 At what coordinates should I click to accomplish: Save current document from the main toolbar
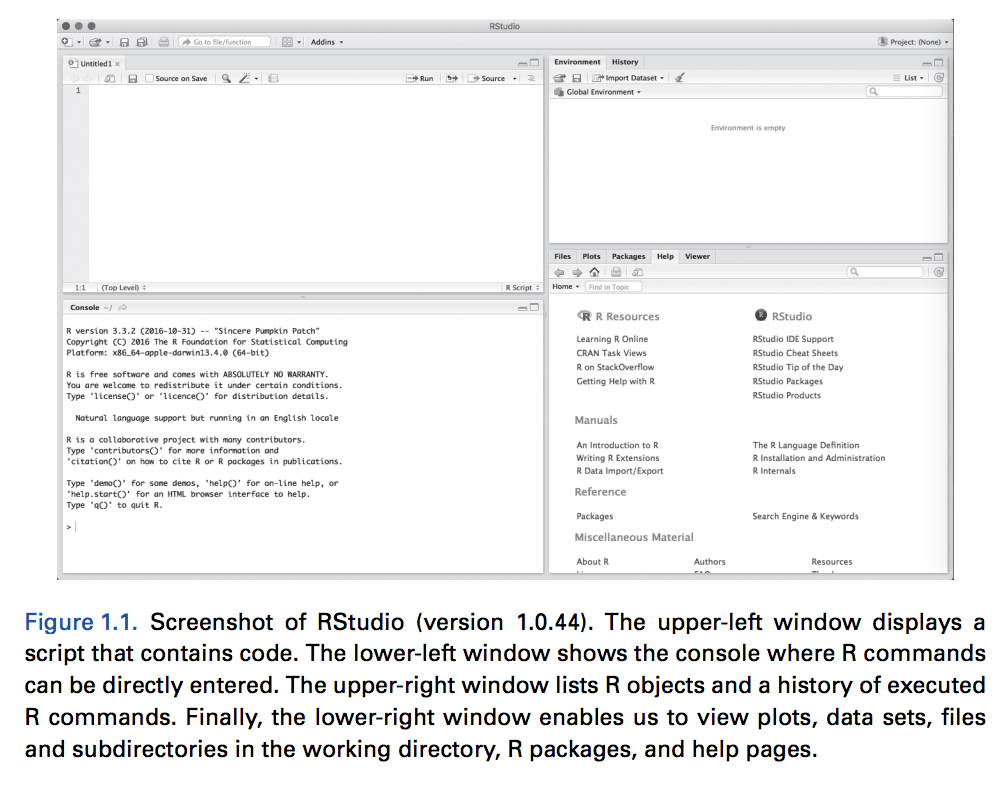click(x=124, y=42)
